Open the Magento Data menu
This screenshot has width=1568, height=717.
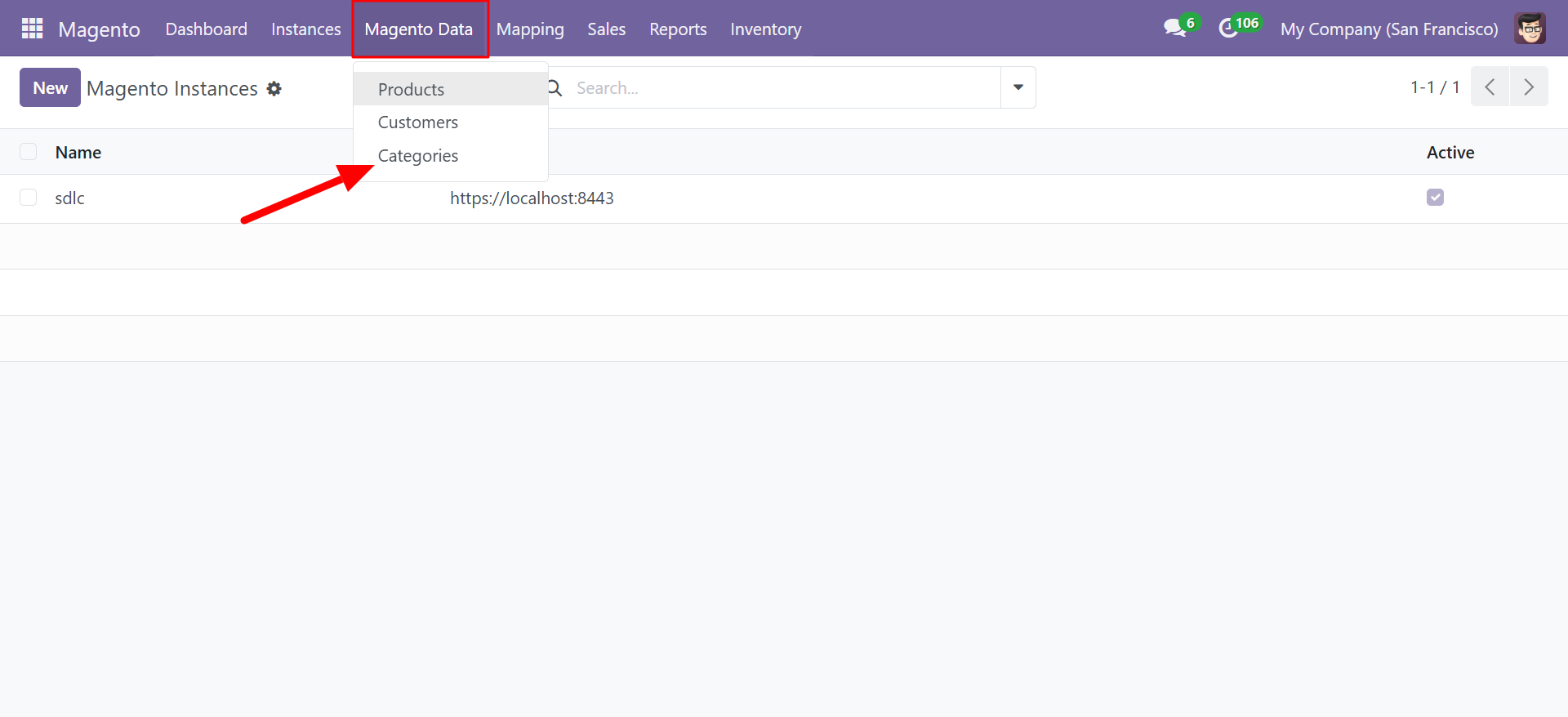coord(419,29)
